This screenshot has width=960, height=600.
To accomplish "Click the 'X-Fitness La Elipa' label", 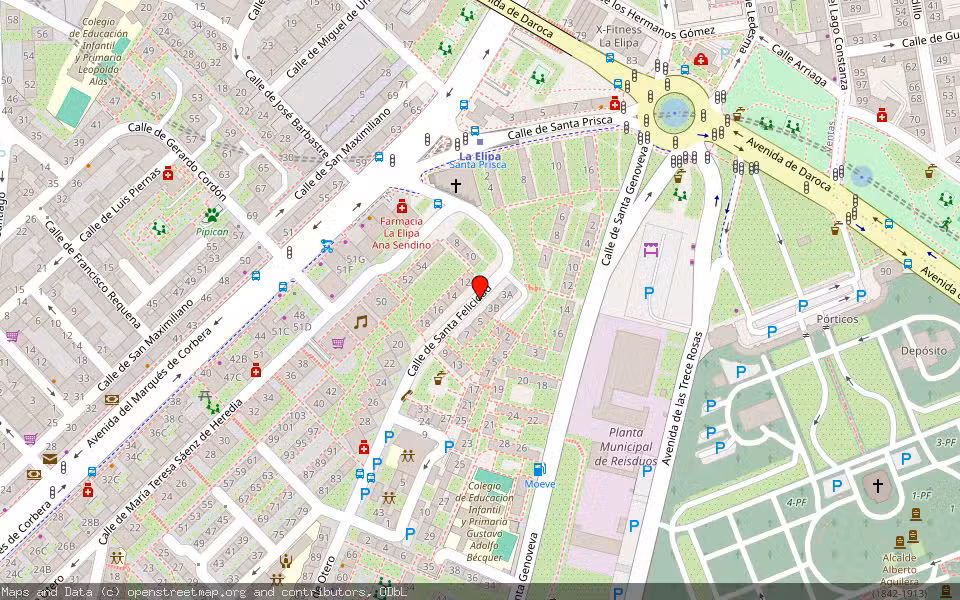I will tap(619, 36).
